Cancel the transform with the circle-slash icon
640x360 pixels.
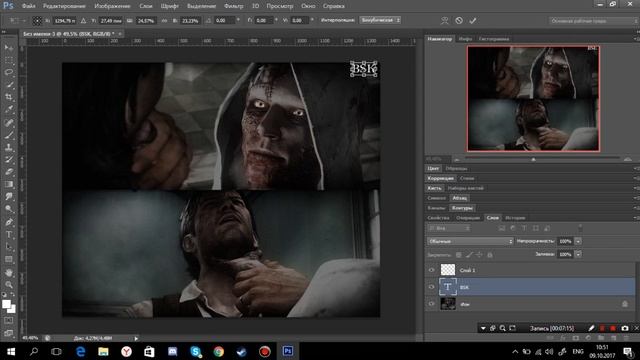click(x=459, y=20)
